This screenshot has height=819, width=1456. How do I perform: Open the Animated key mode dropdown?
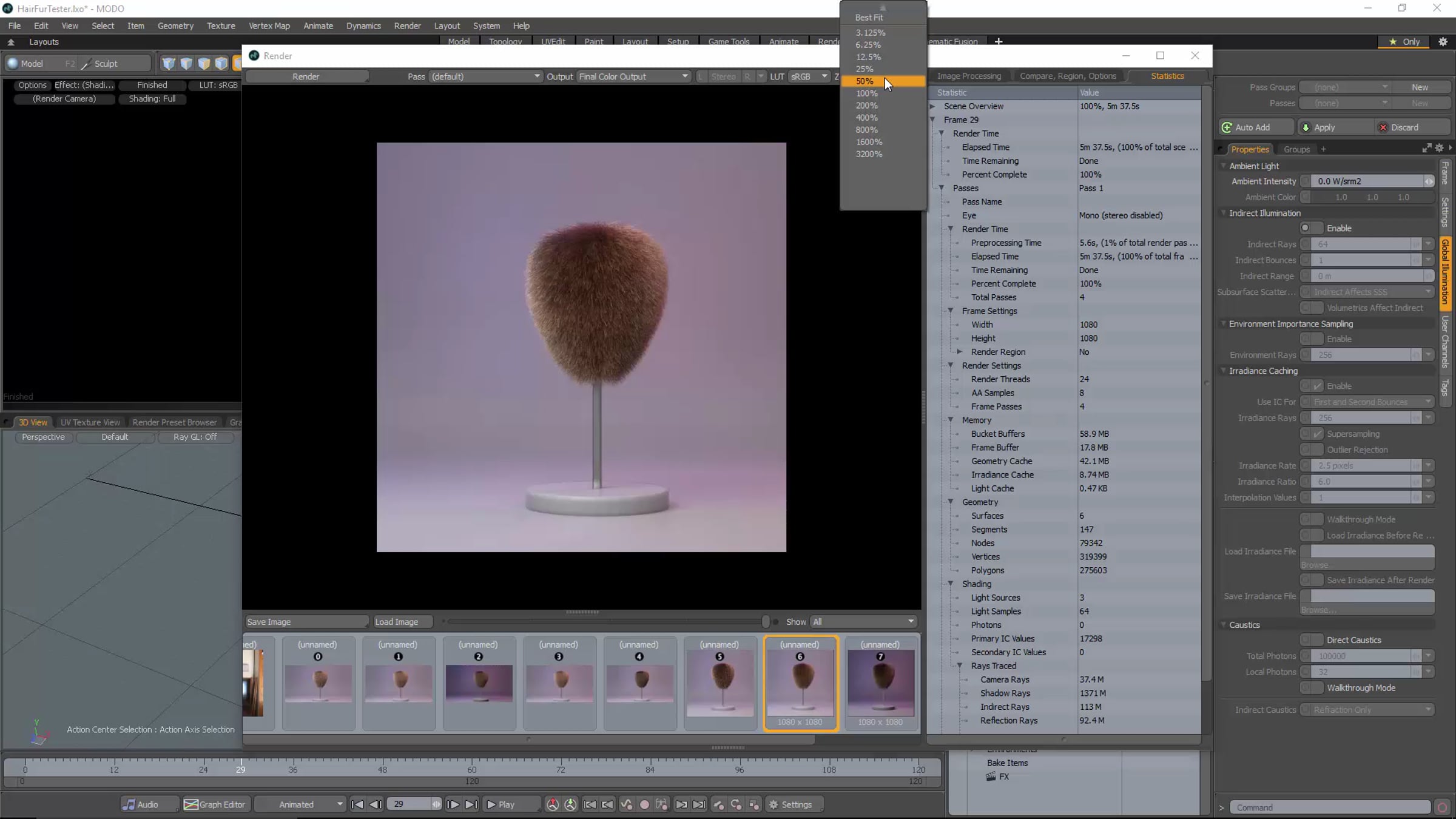(300, 804)
